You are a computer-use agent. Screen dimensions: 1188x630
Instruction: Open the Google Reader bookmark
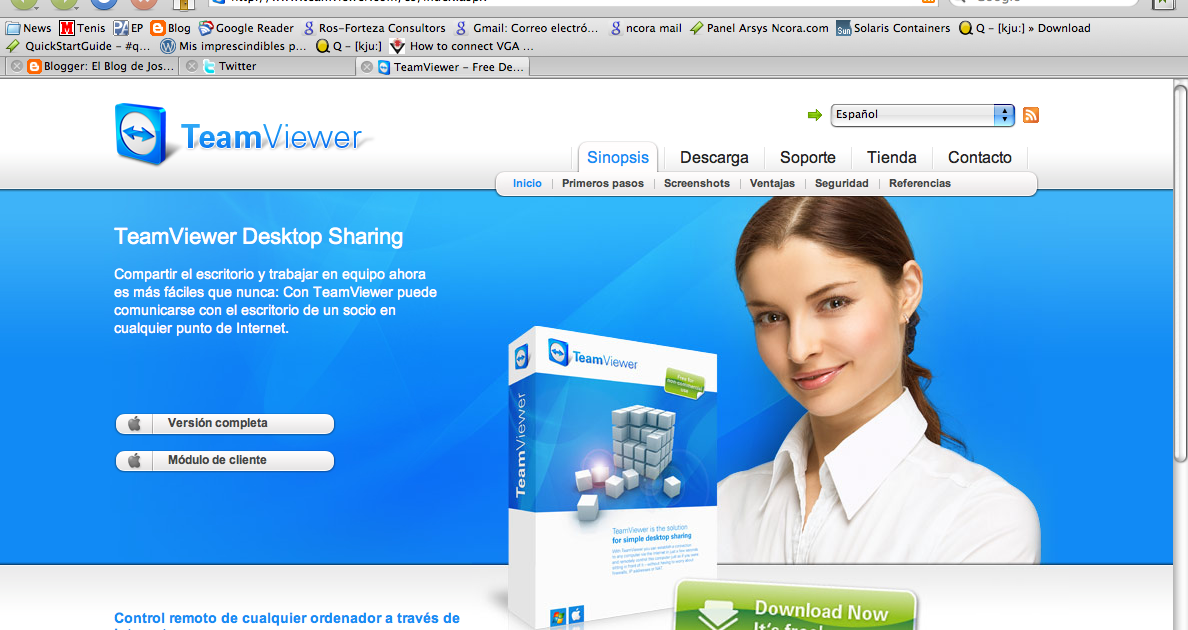click(246, 28)
